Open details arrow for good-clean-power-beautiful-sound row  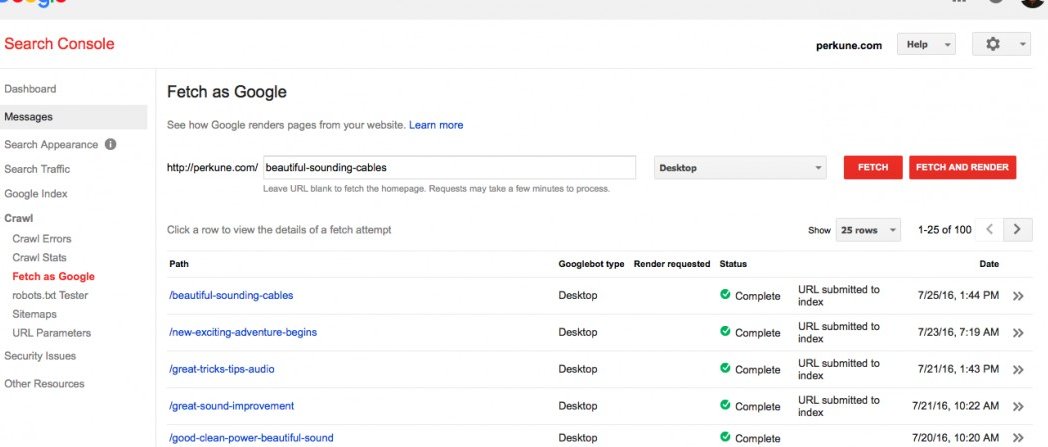[x=1018, y=438]
